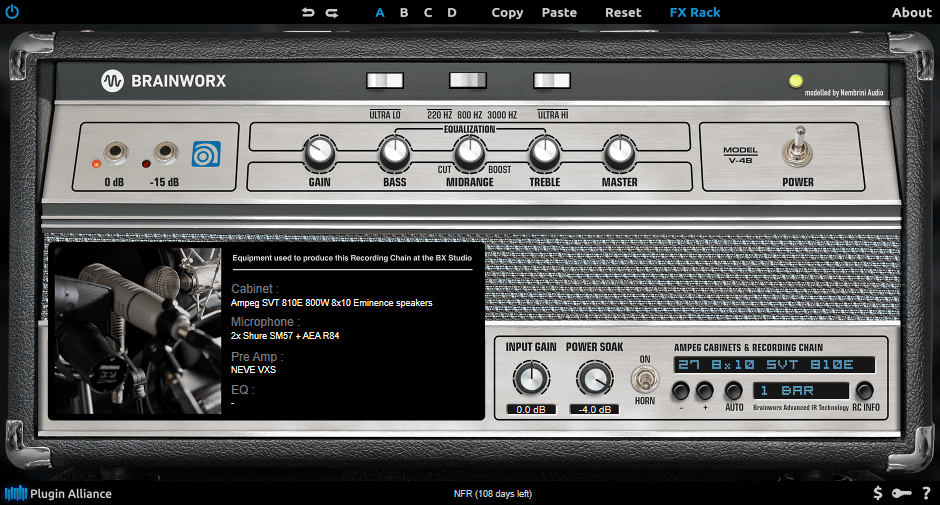Screen dimensions: 940x505
Task: Toggle the Ultra Lo rocker switch
Action: pos(385,81)
